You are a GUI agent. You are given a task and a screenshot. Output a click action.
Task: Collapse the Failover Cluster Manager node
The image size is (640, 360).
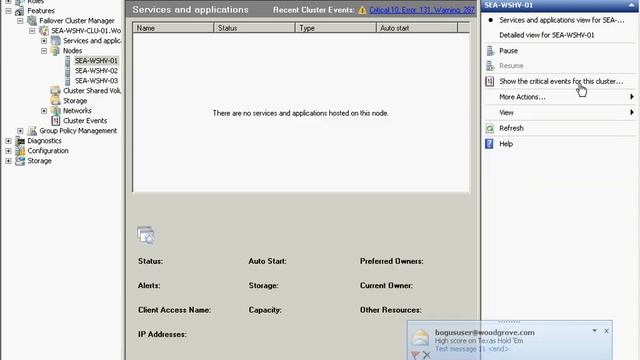click(20, 21)
